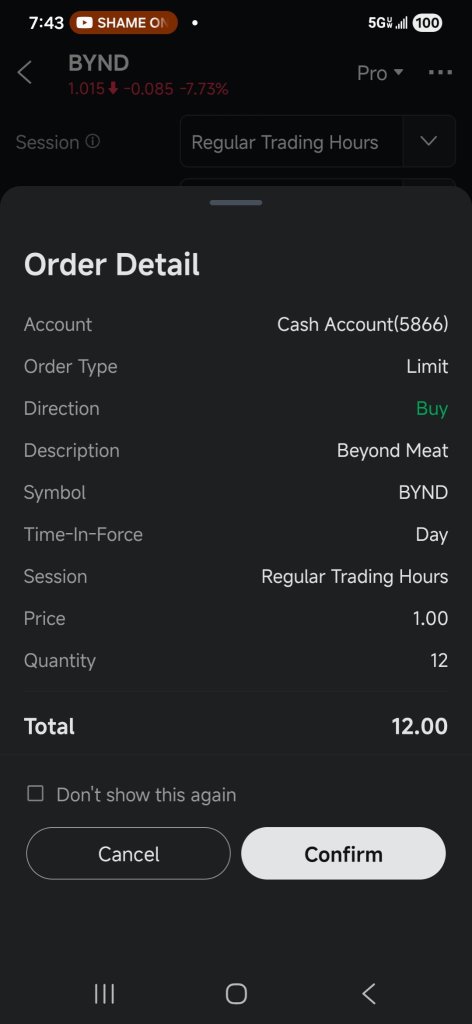The image size is (472, 1024).
Task: Expand the Regular Trading Hours session chevron
Action: [429, 141]
